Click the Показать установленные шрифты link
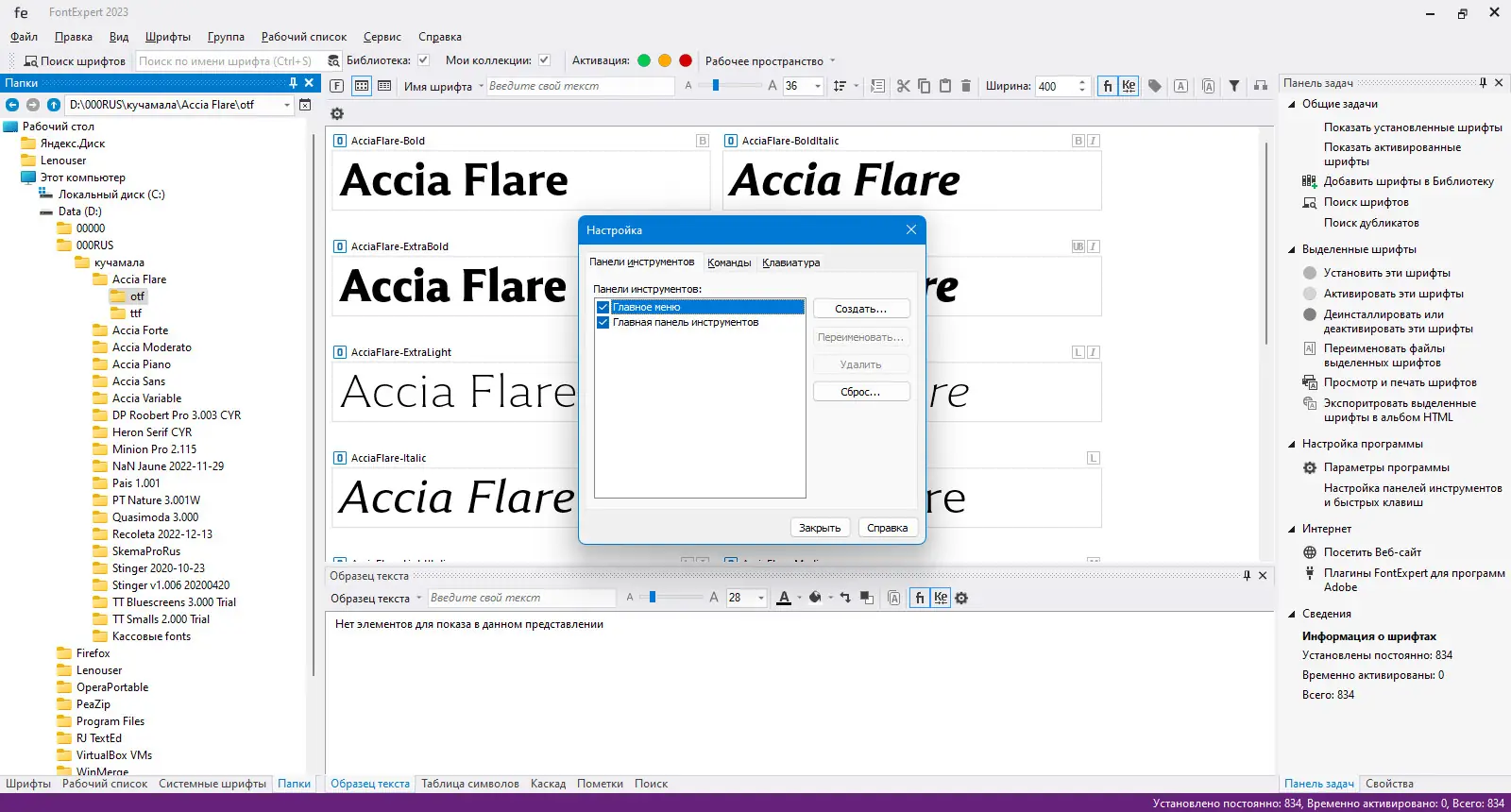The image size is (1511, 812). [x=1413, y=127]
